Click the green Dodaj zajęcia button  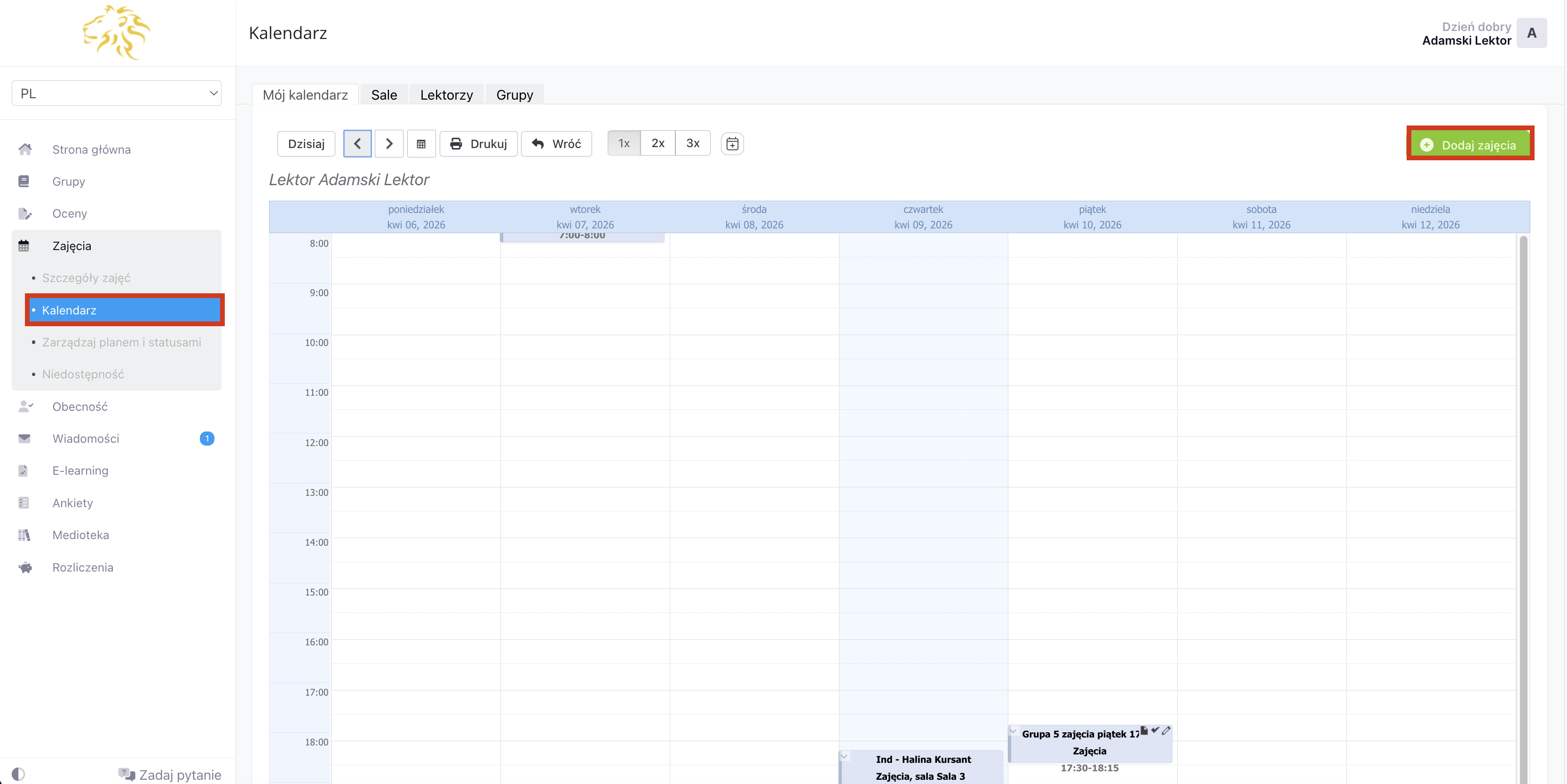[x=1469, y=145]
